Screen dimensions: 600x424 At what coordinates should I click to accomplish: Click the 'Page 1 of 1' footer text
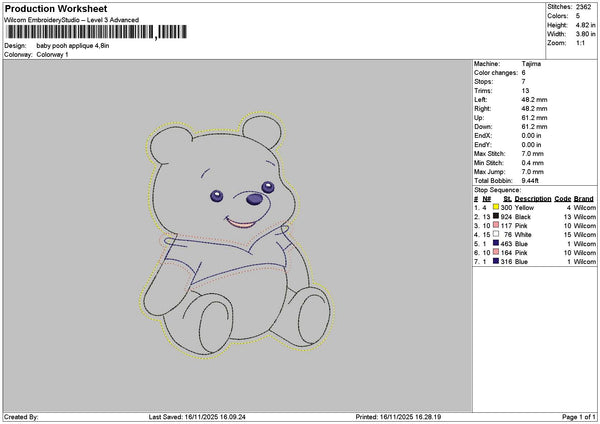579,417
